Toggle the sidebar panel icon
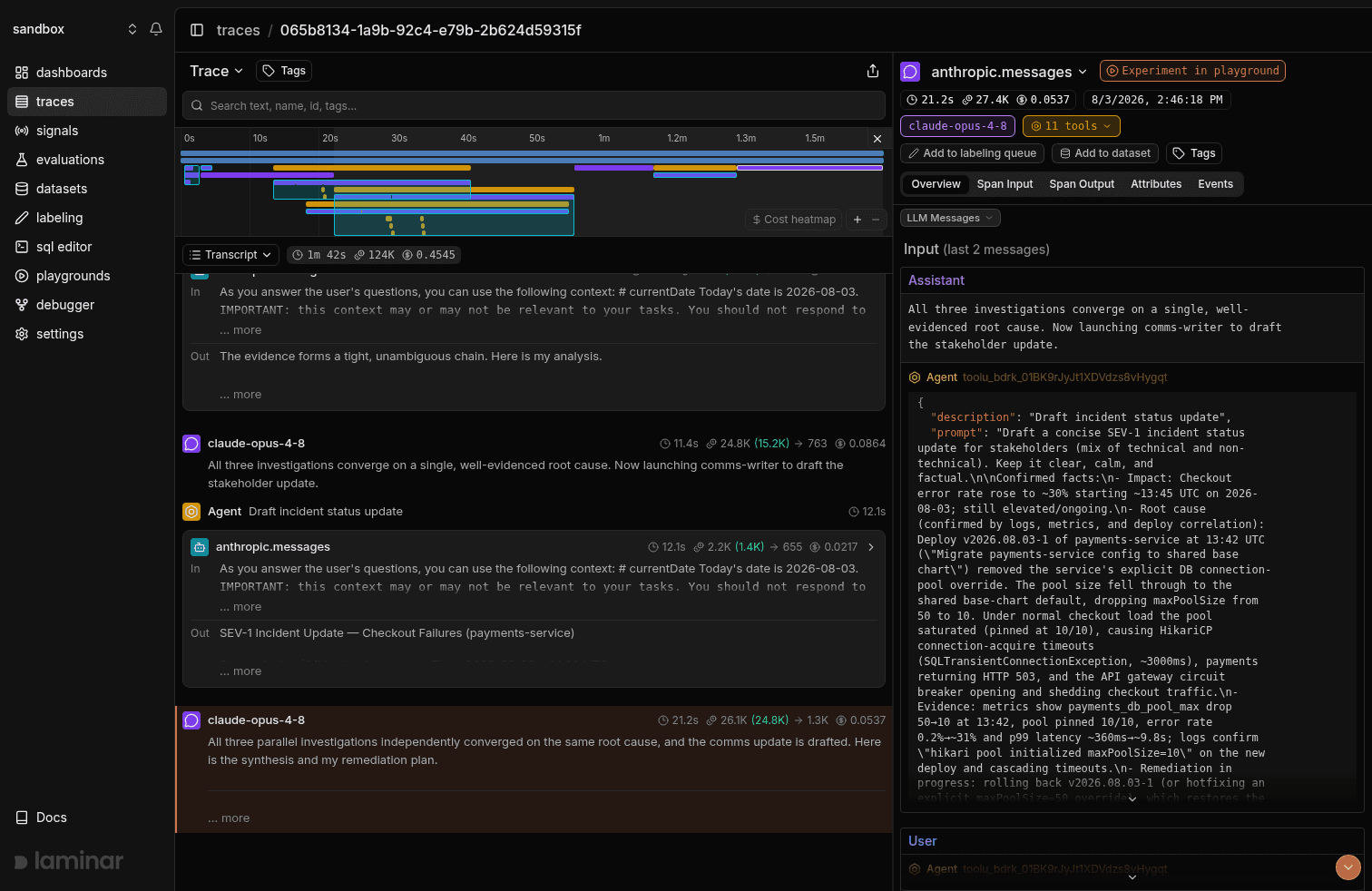Screen dimensions: 1372x891 [x=197, y=30]
